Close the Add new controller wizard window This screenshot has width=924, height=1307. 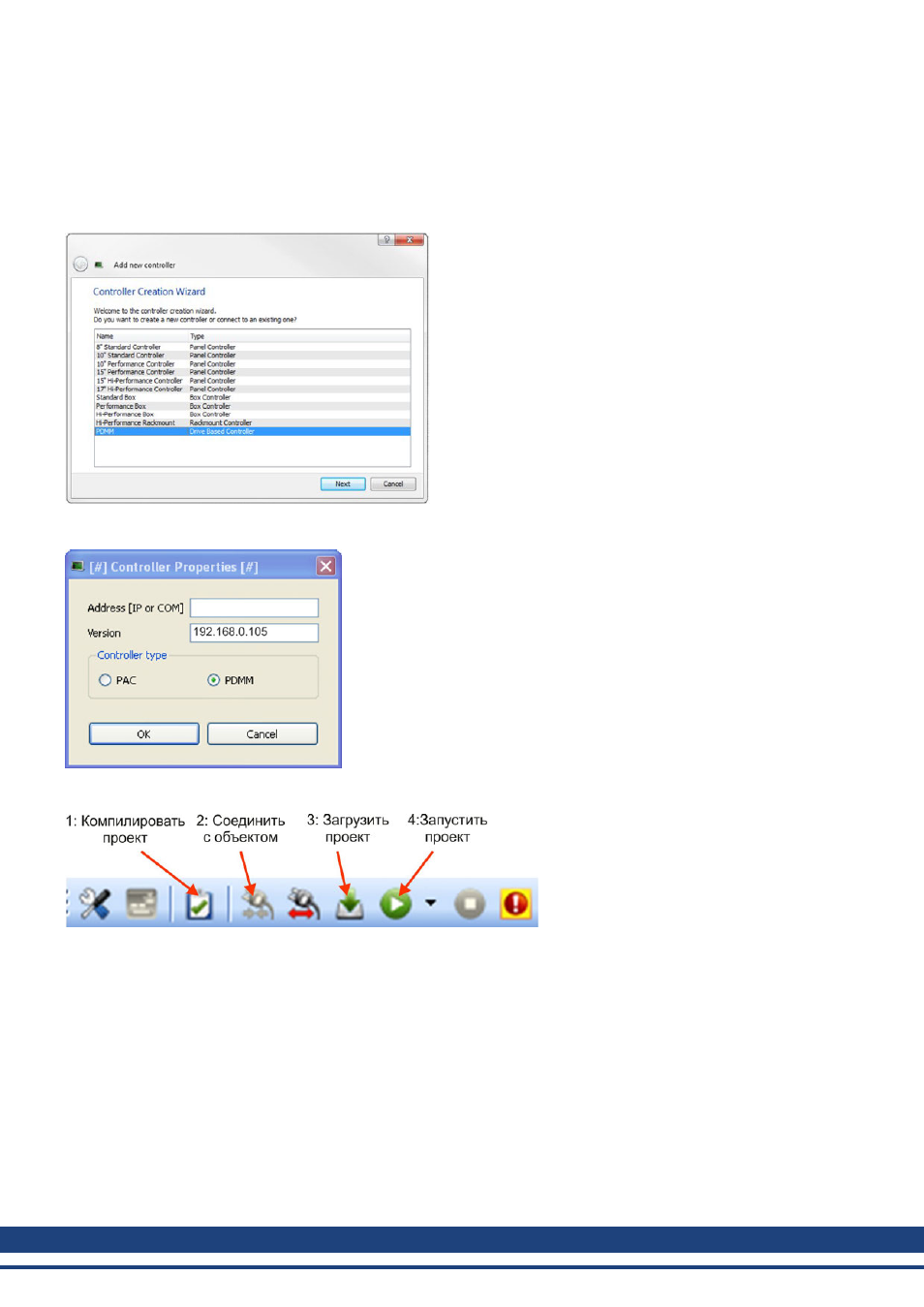pyautogui.click(x=410, y=239)
